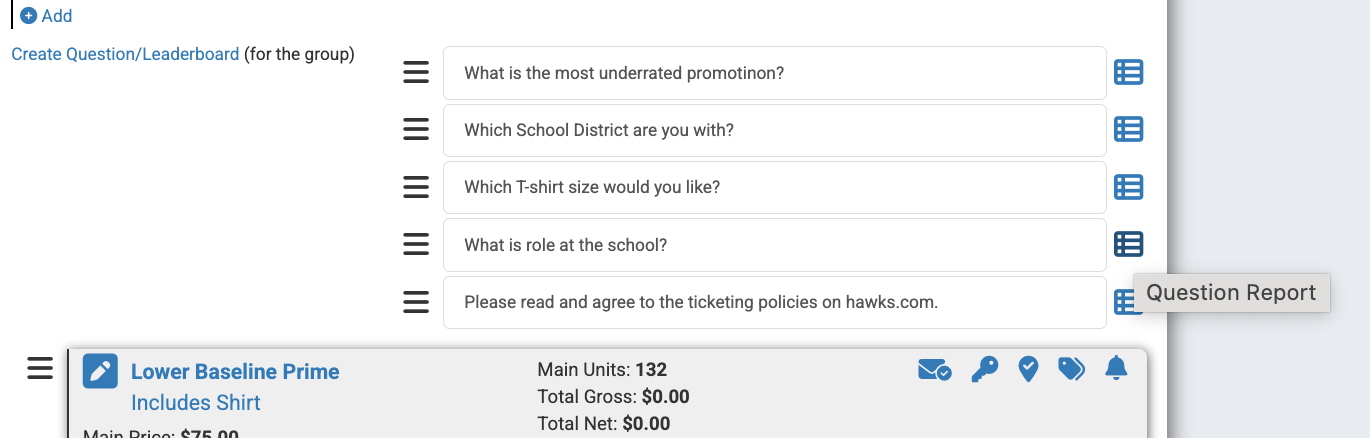The image size is (1370, 438).
Task: Click the location pin checkmark icon
Action: [x=1028, y=369]
